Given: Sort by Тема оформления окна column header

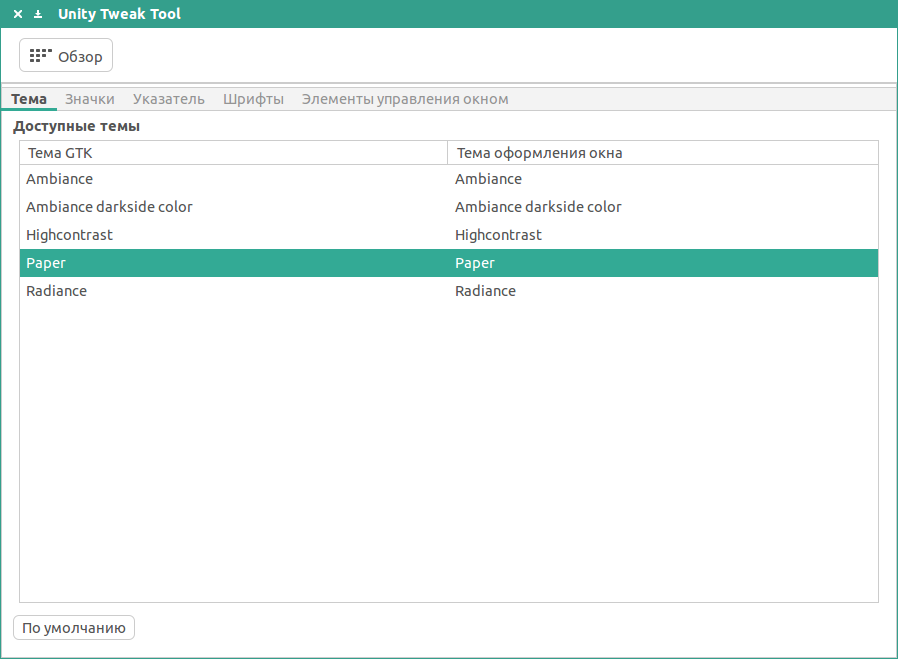Looking at the screenshot, I should click(x=663, y=153).
